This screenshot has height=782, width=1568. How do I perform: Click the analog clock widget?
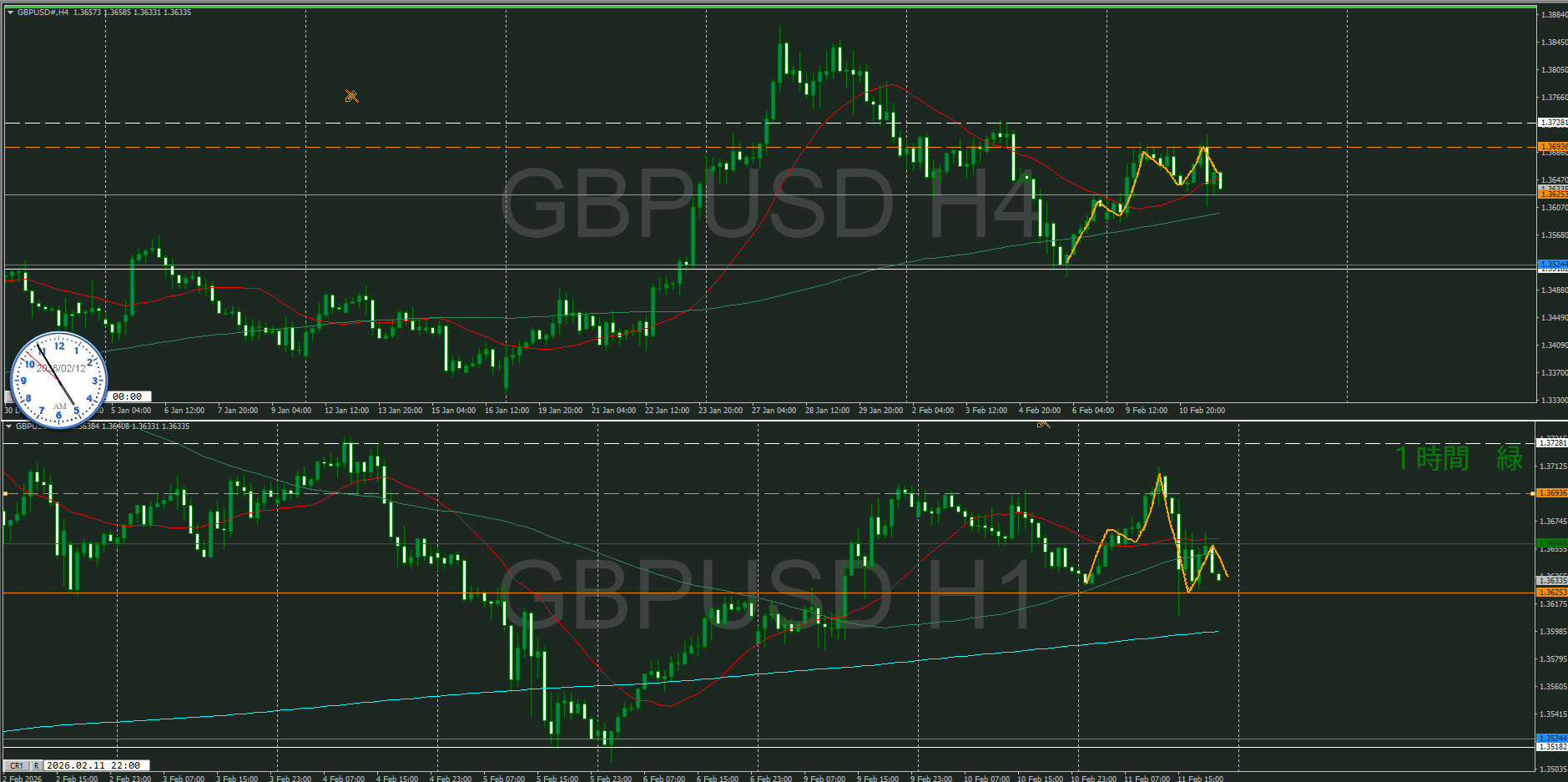(58, 381)
